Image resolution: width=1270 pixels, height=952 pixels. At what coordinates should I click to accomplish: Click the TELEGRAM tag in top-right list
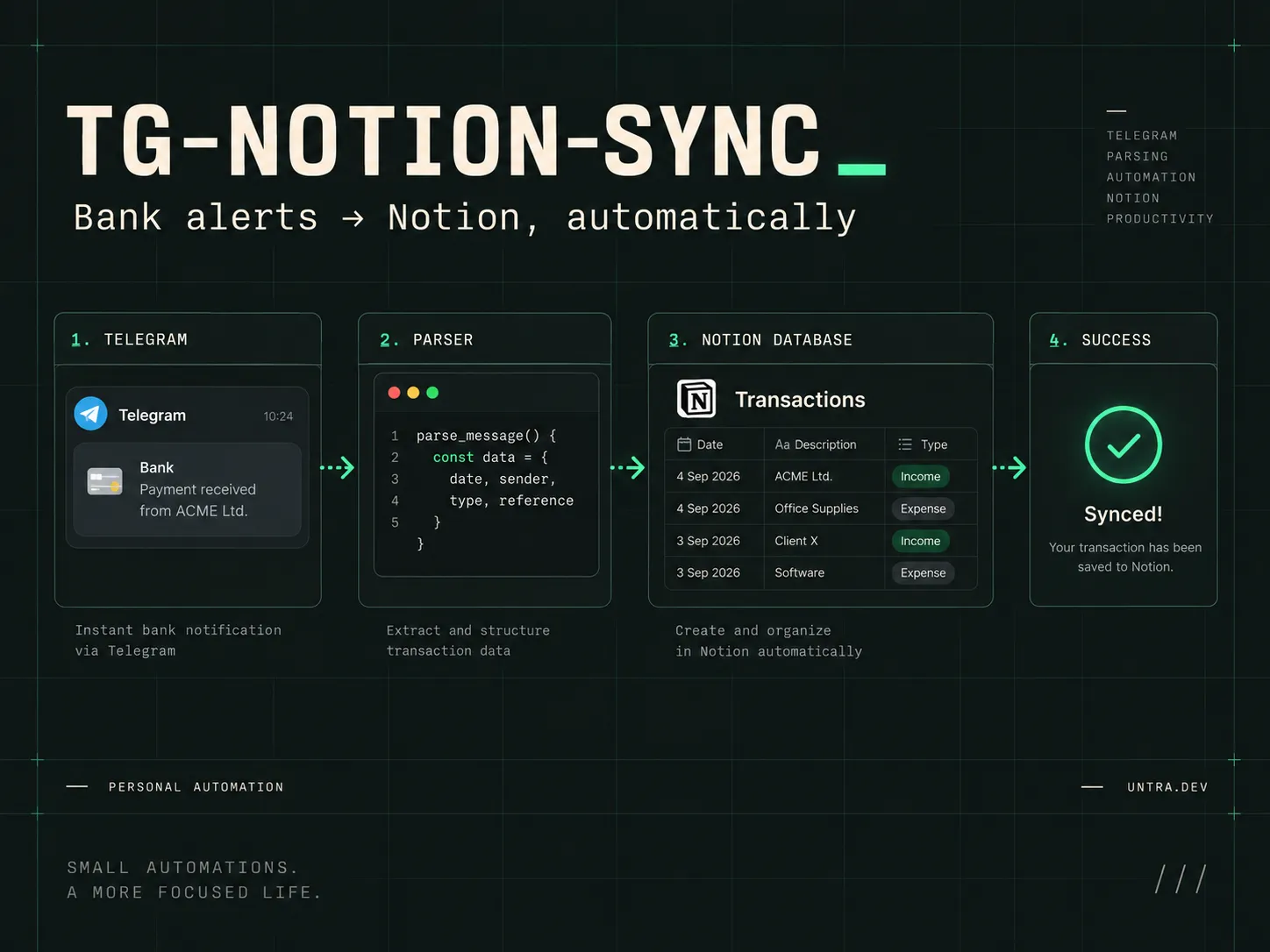[1142, 135]
